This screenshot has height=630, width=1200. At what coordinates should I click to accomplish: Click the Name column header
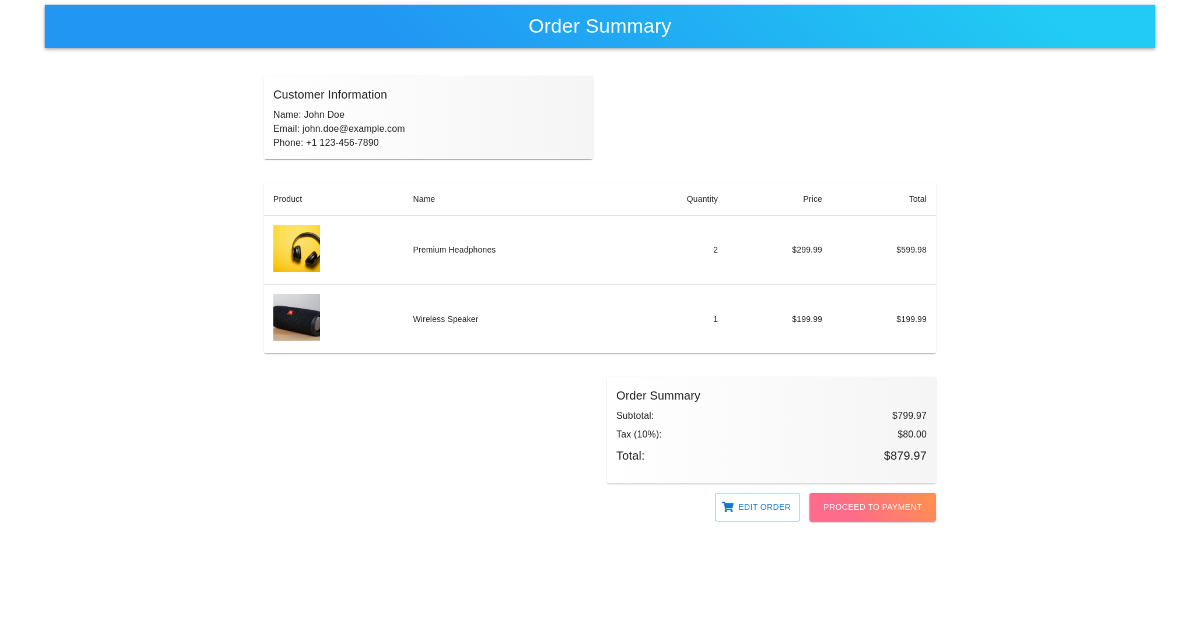424,199
